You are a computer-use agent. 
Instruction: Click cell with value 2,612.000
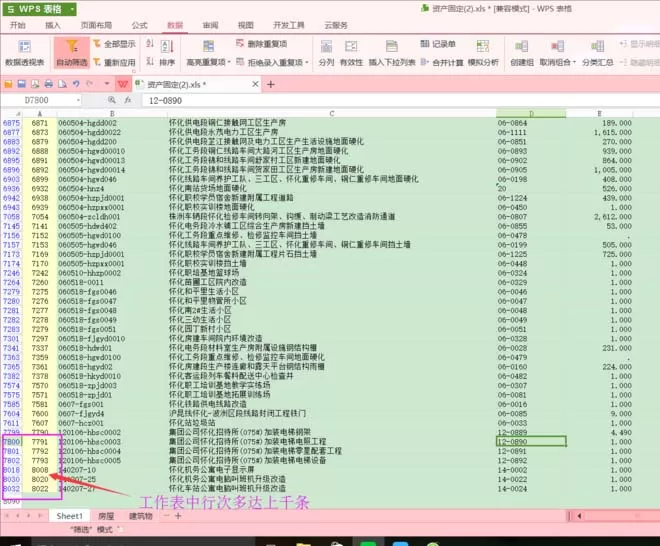599,216
